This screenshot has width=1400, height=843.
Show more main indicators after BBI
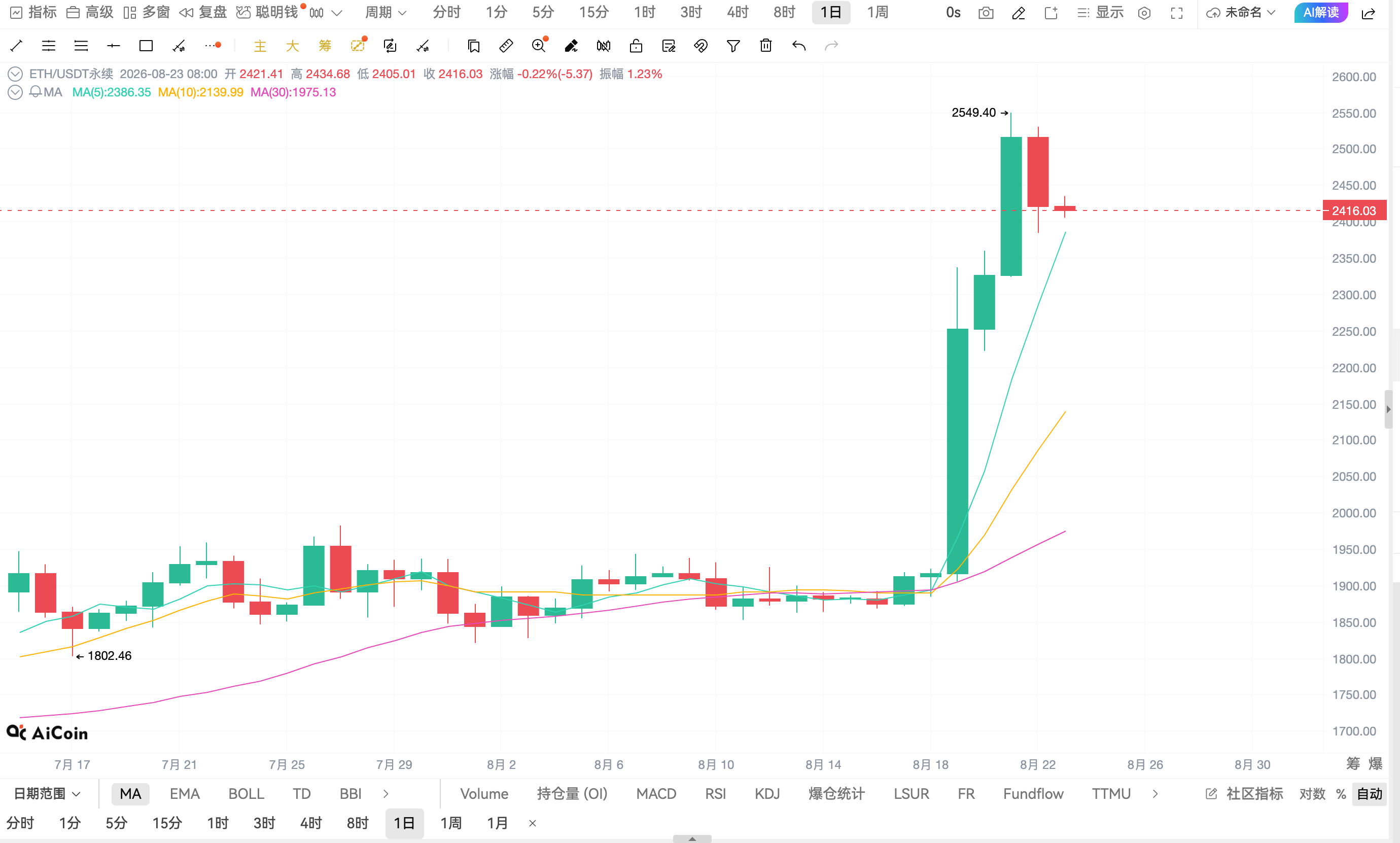click(x=386, y=794)
